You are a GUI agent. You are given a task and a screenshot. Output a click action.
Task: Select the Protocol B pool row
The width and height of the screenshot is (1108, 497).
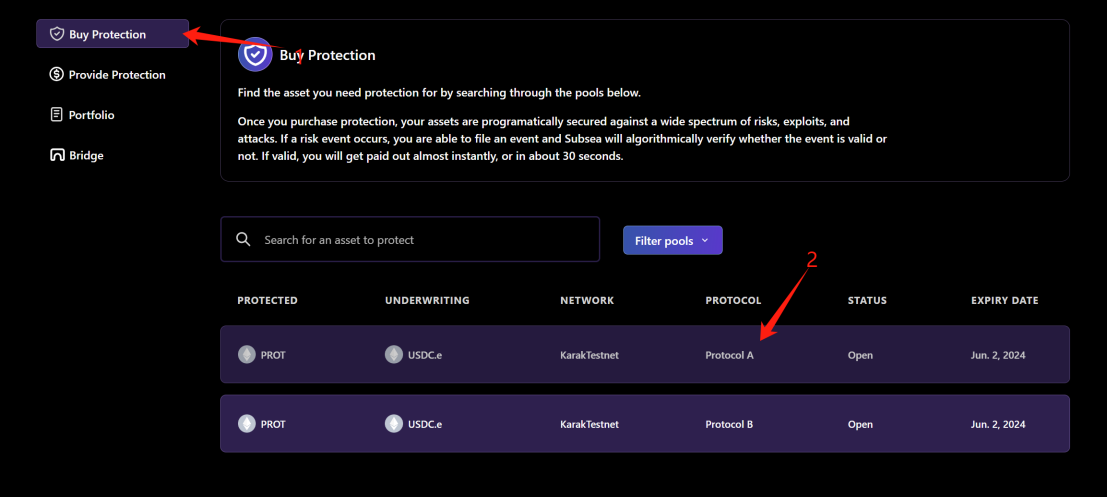click(x=644, y=423)
